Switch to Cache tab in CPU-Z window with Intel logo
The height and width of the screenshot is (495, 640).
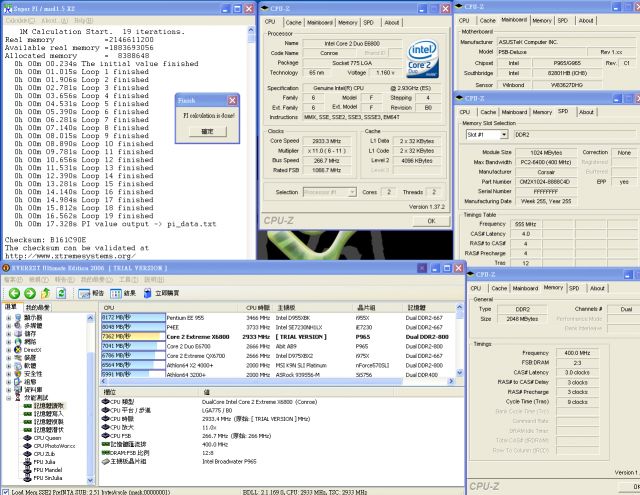(293, 22)
